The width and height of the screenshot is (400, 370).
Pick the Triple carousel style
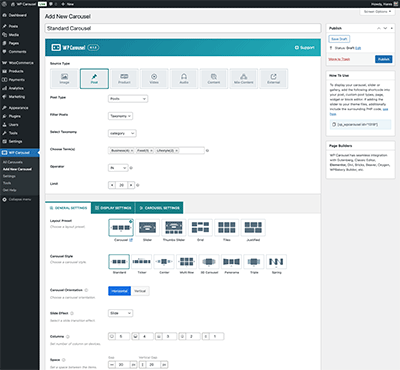[254, 262]
